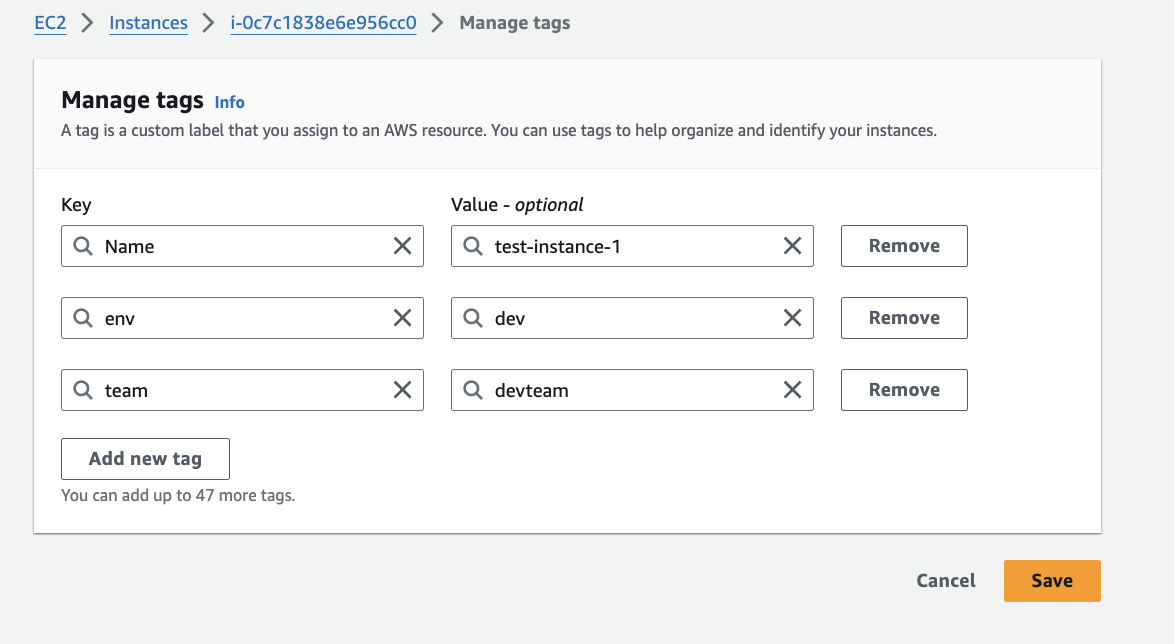
Task: Clear the devteam value using X icon
Action: (792, 390)
